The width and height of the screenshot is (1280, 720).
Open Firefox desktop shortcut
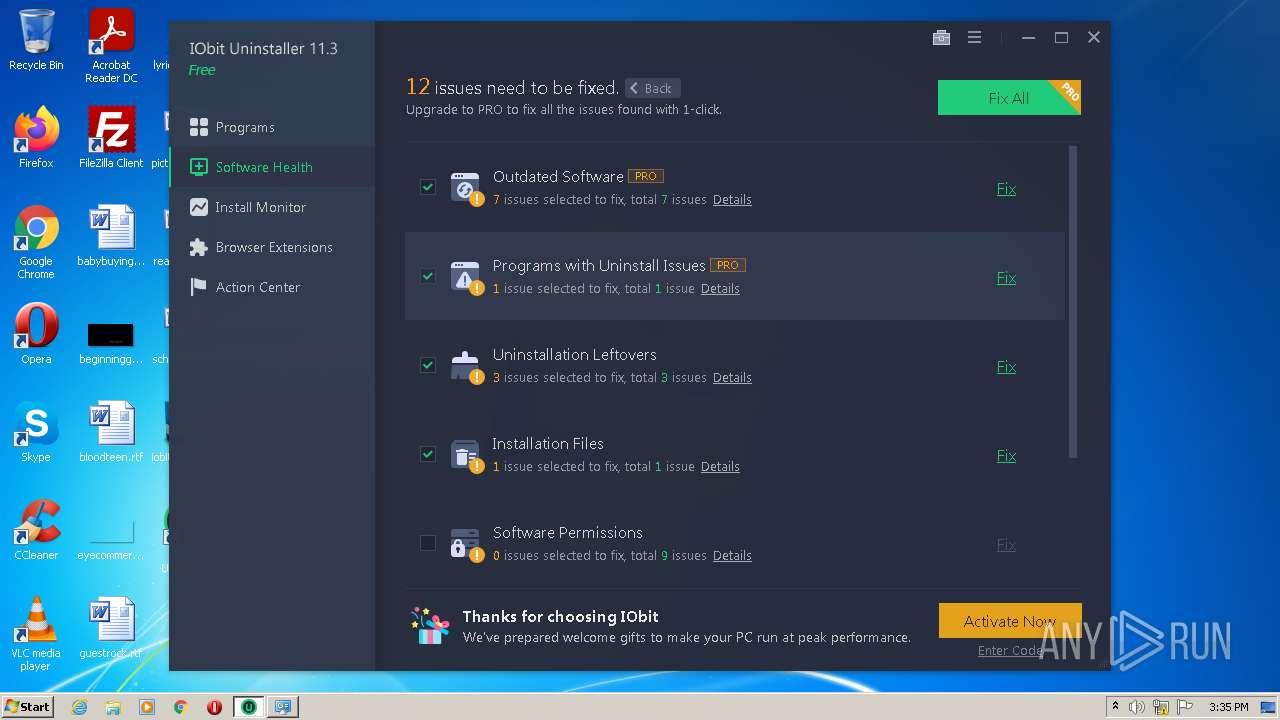[36, 138]
